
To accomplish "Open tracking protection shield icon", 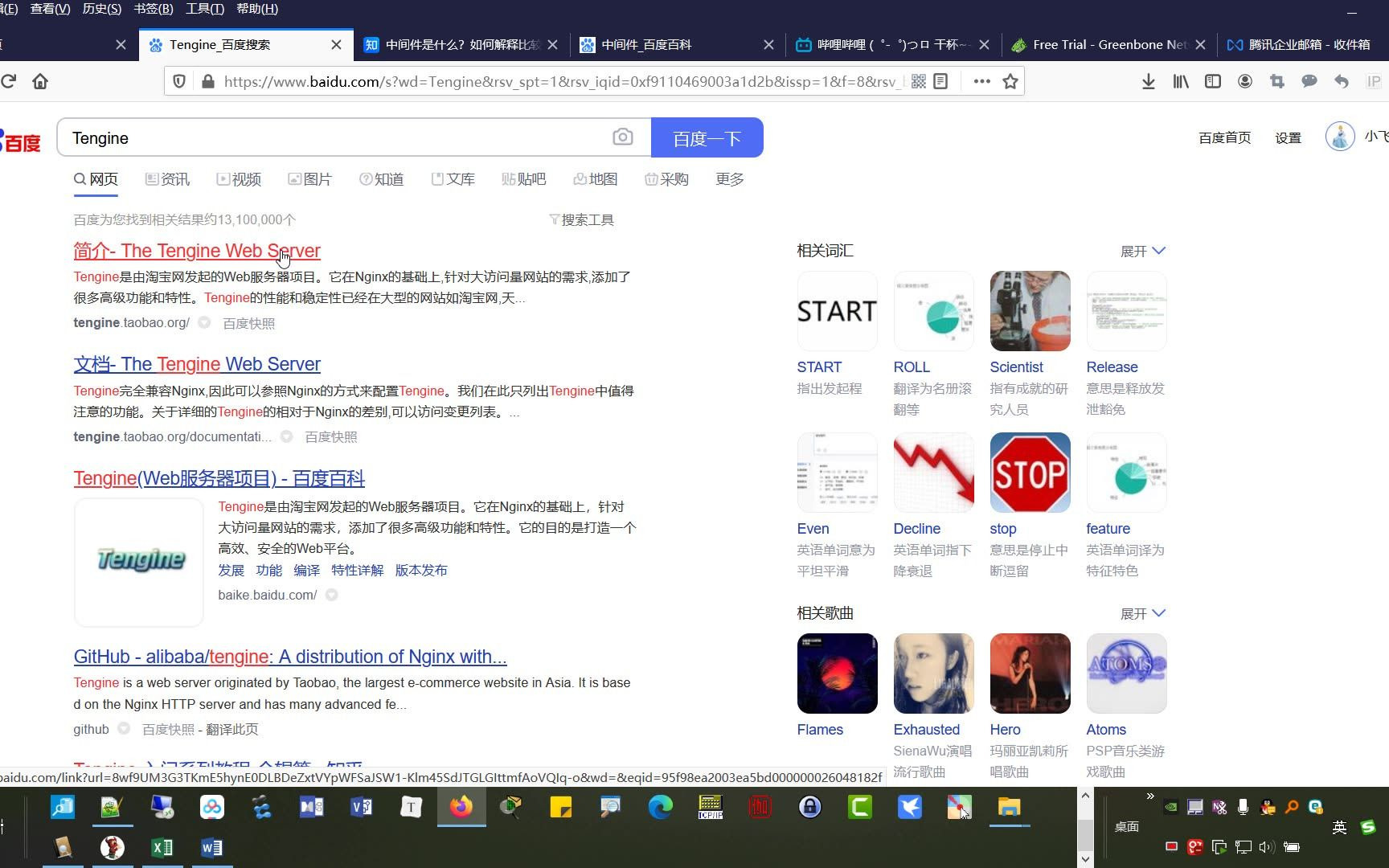I will pyautogui.click(x=180, y=81).
